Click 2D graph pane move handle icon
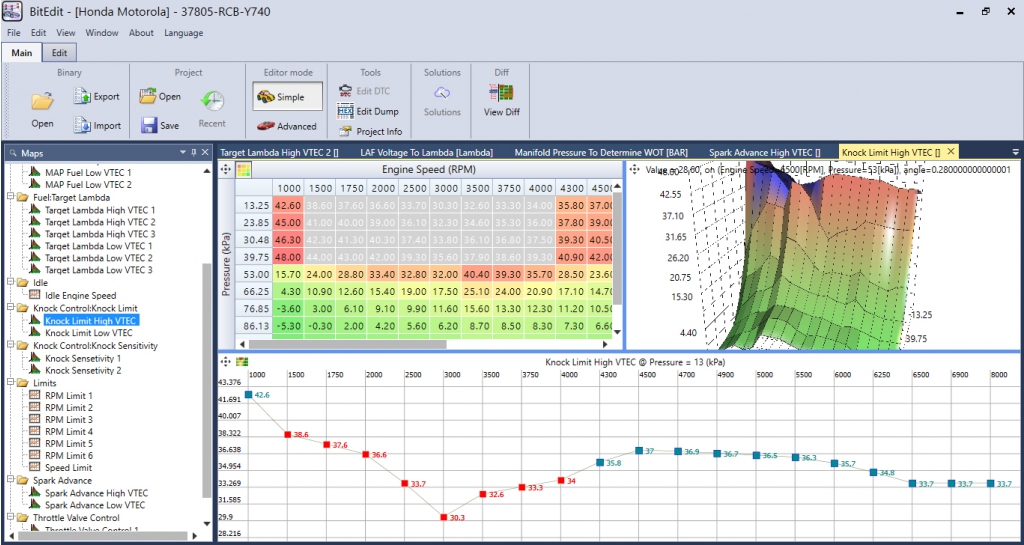Image resolution: width=1024 pixels, height=545 pixels. tap(225, 360)
